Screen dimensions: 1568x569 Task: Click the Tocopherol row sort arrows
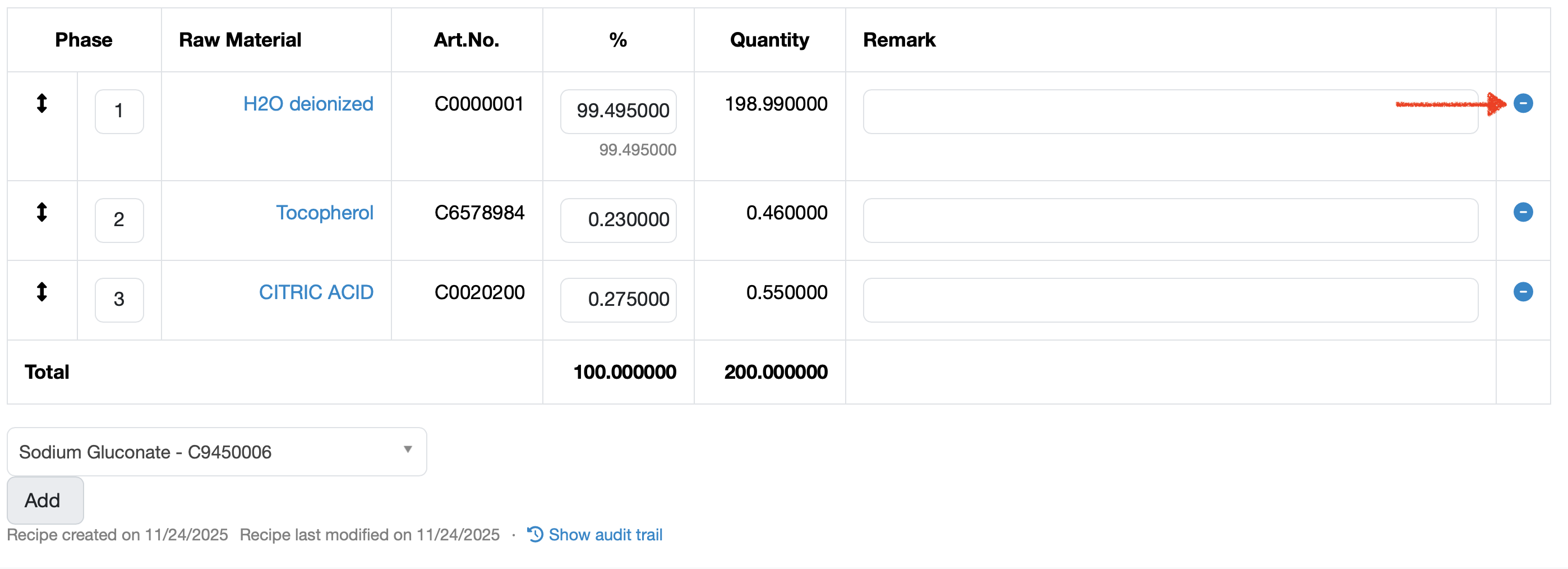coord(41,212)
